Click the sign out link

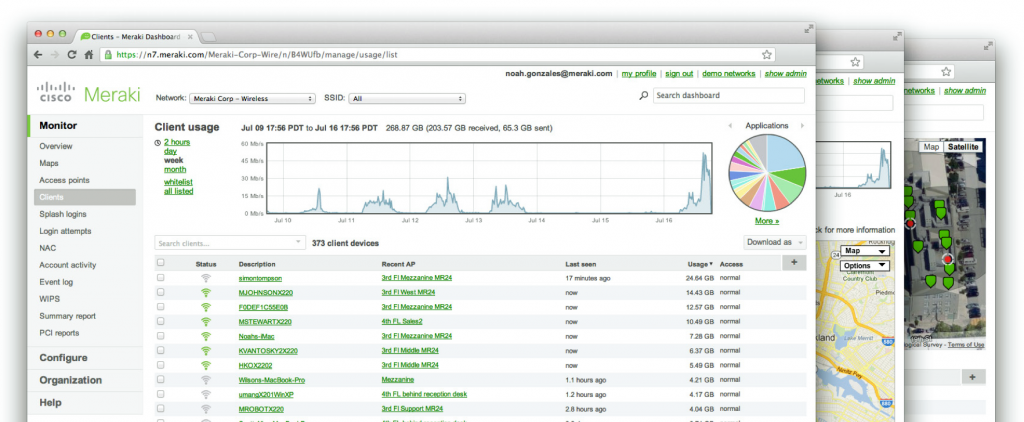(679, 74)
